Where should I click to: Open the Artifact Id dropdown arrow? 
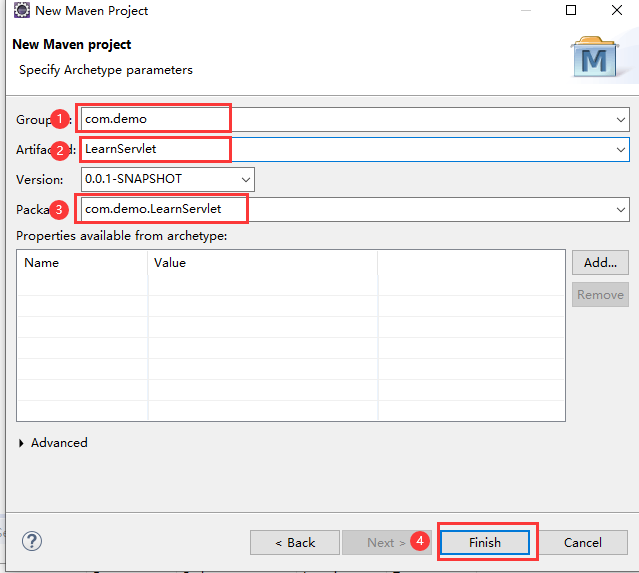621,149
